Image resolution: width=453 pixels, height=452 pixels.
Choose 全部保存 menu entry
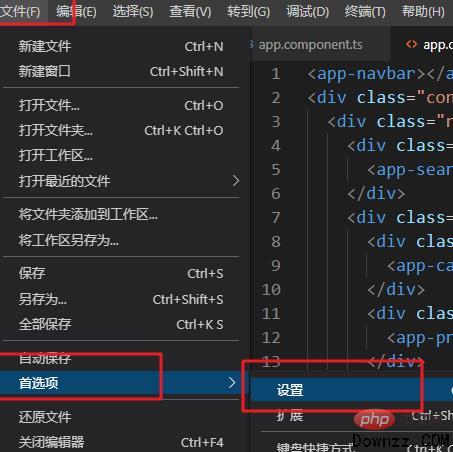[121, 324]
